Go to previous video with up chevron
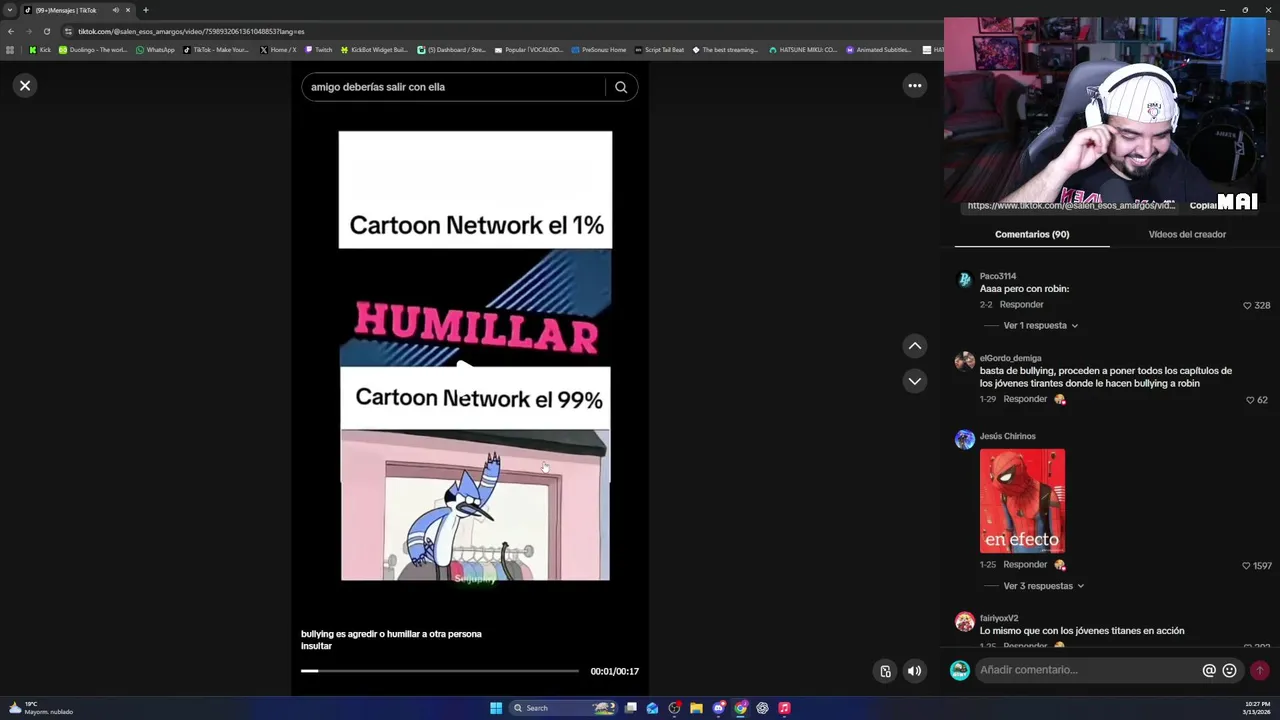The width and height of the screenshot is (1280, 720). pos(914,346)
